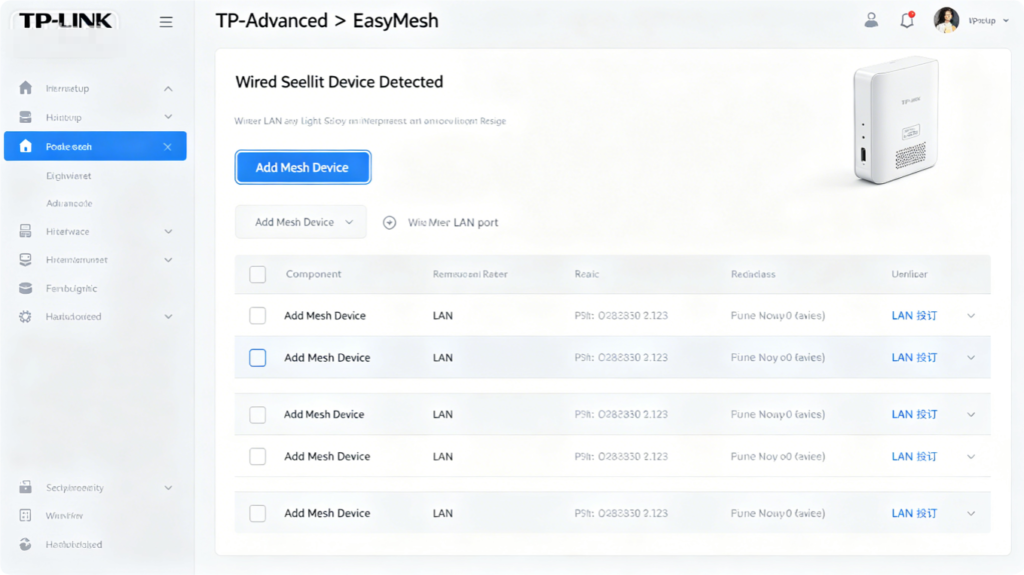
Task: Check the first Add Mesh Device row checkbox
Action: pos(257,316)
